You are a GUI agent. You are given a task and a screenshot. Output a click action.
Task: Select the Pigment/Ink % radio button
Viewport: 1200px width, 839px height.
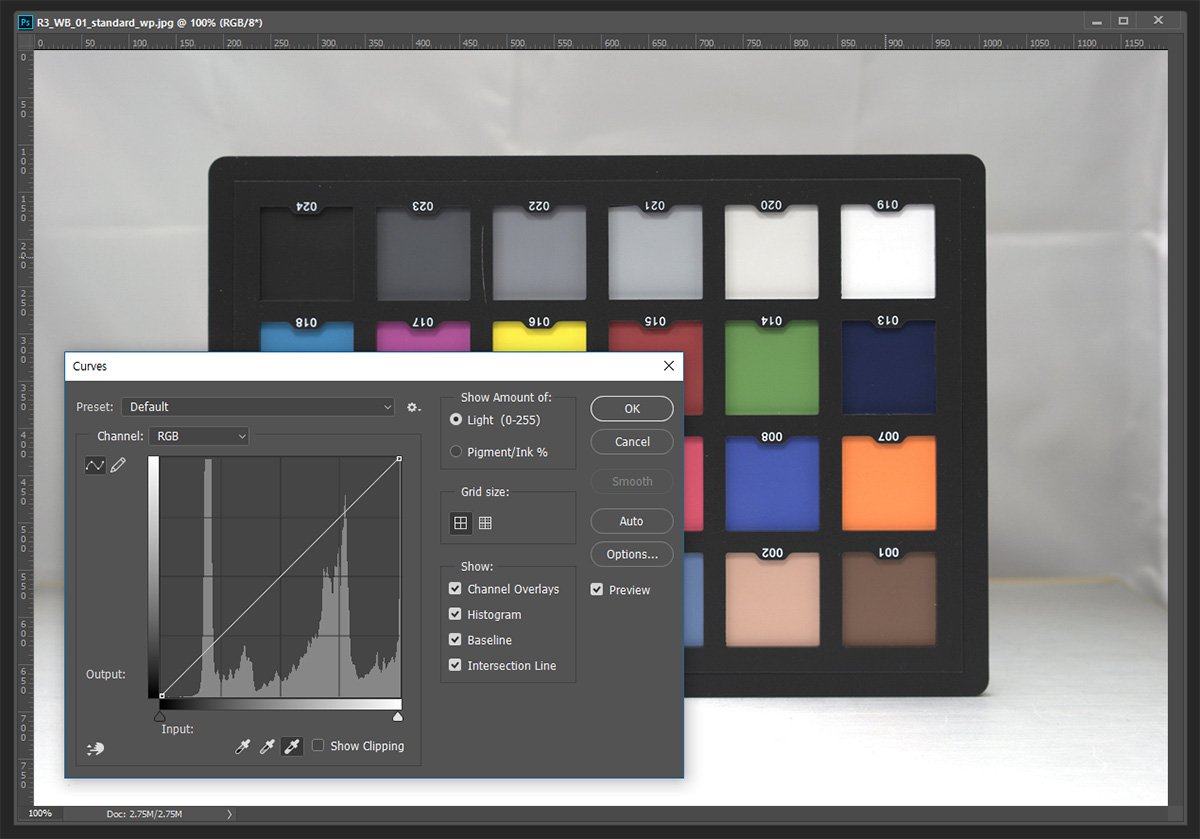pyautogui.click(x=456, y=451)
